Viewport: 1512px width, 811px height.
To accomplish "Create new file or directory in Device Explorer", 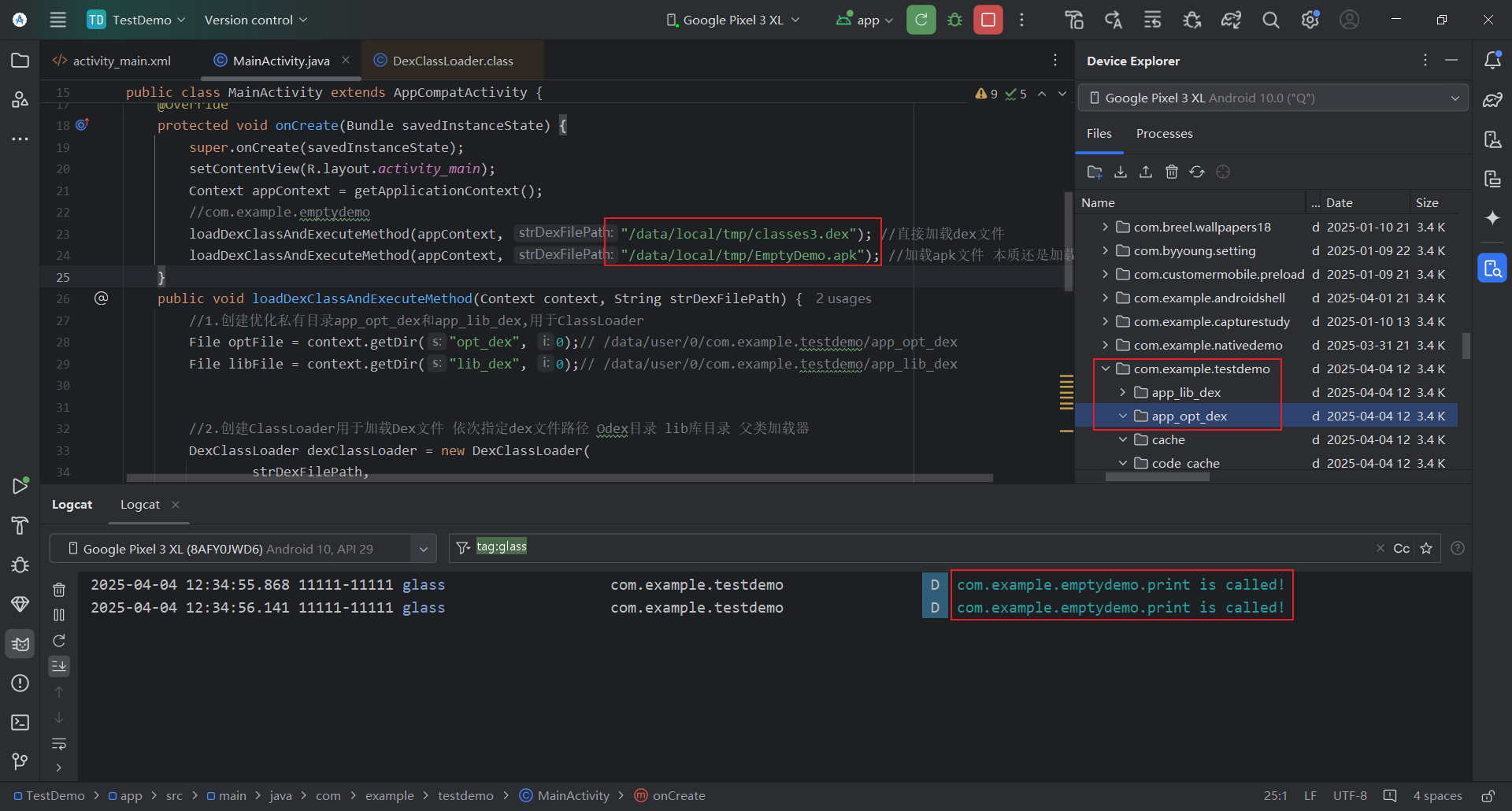I will [x=1095, y=172].
